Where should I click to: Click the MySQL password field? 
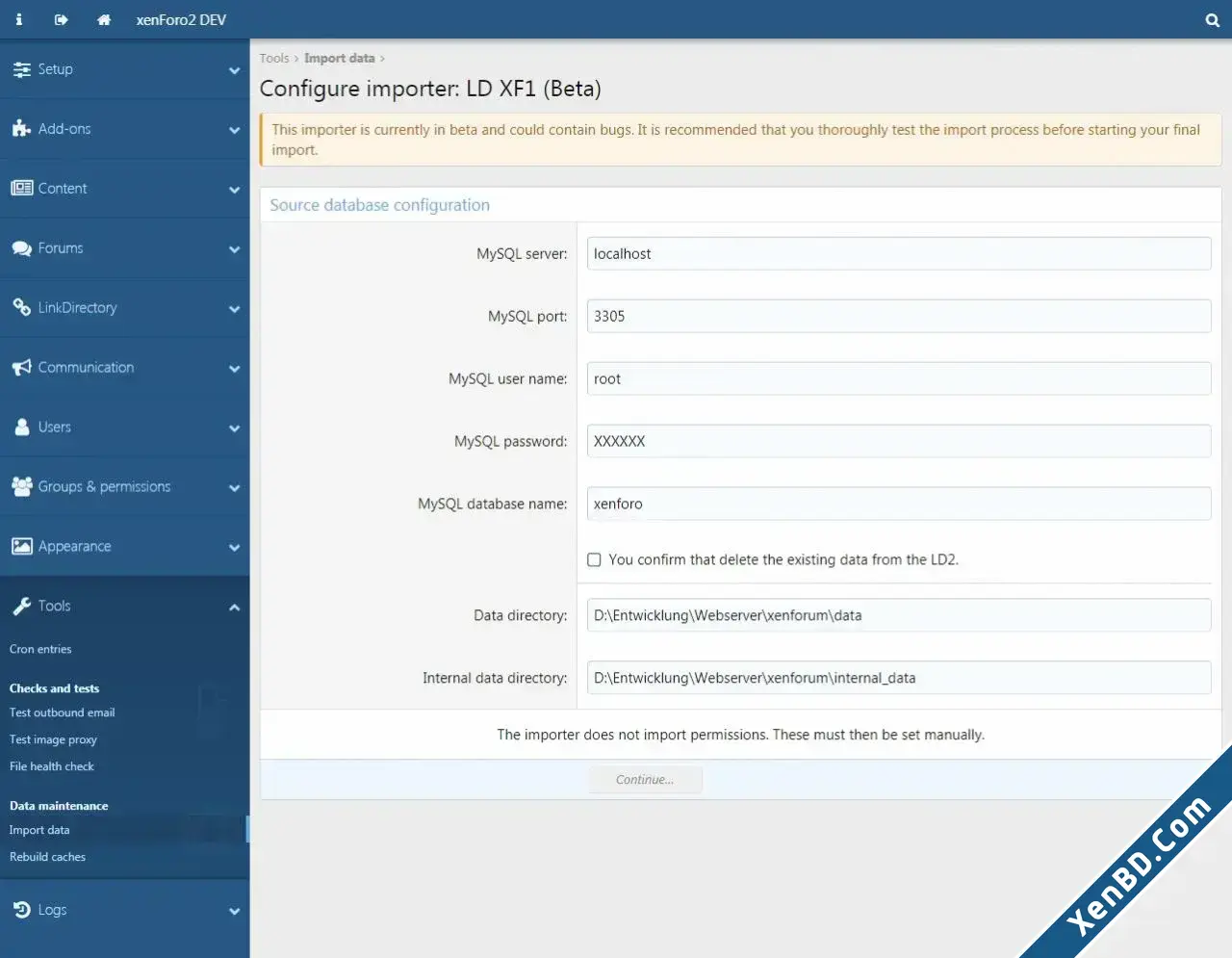point(899,441)
